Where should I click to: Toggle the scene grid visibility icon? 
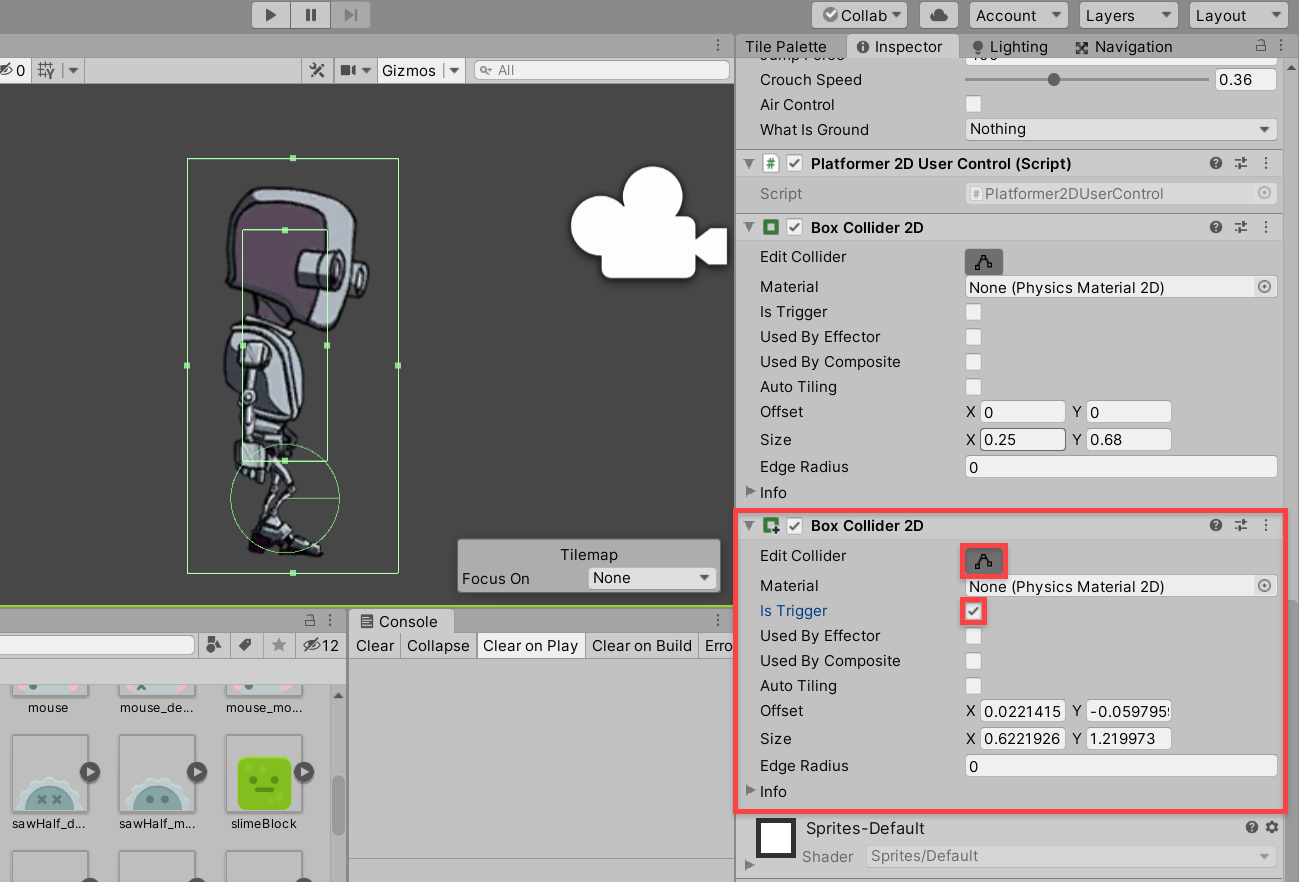point(45,70)
